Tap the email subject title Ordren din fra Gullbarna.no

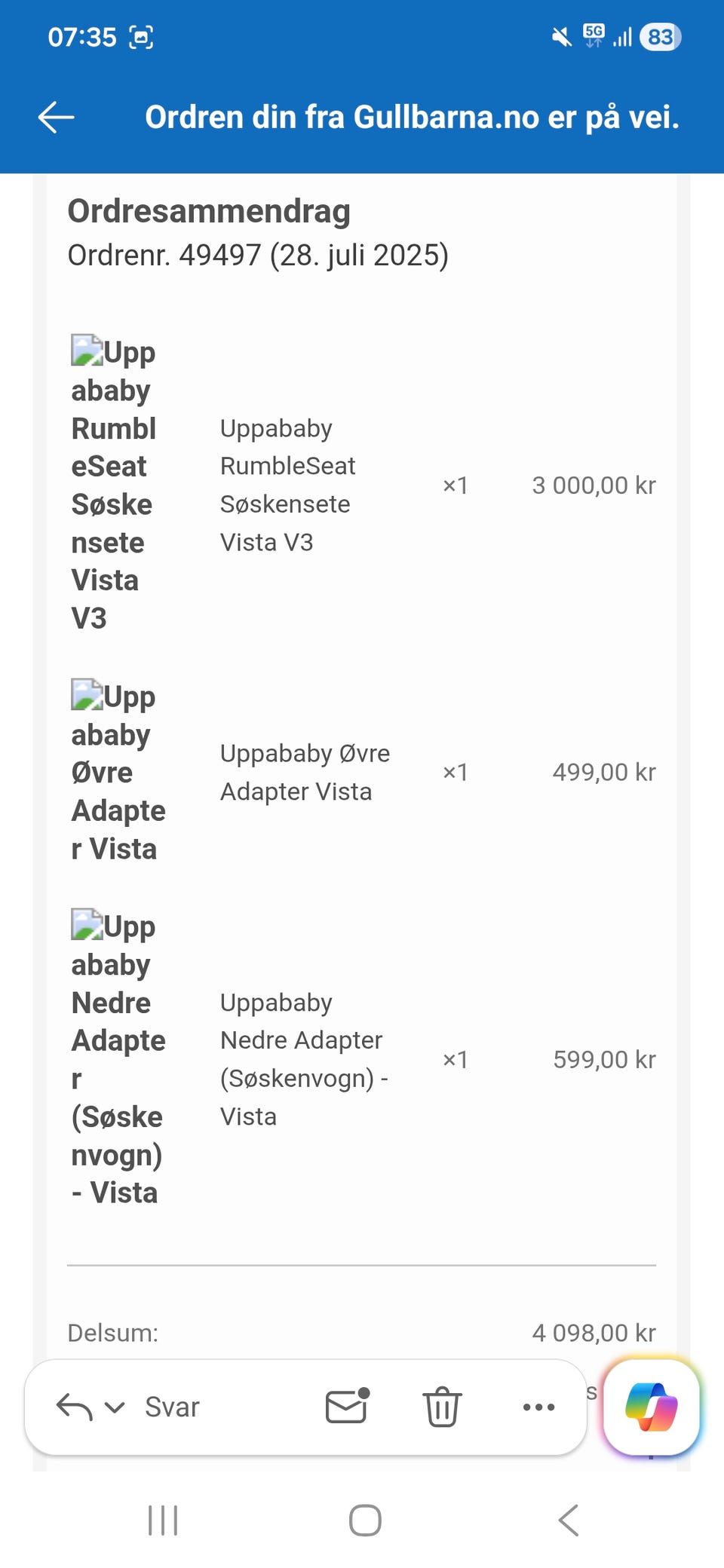coord(412,118)
